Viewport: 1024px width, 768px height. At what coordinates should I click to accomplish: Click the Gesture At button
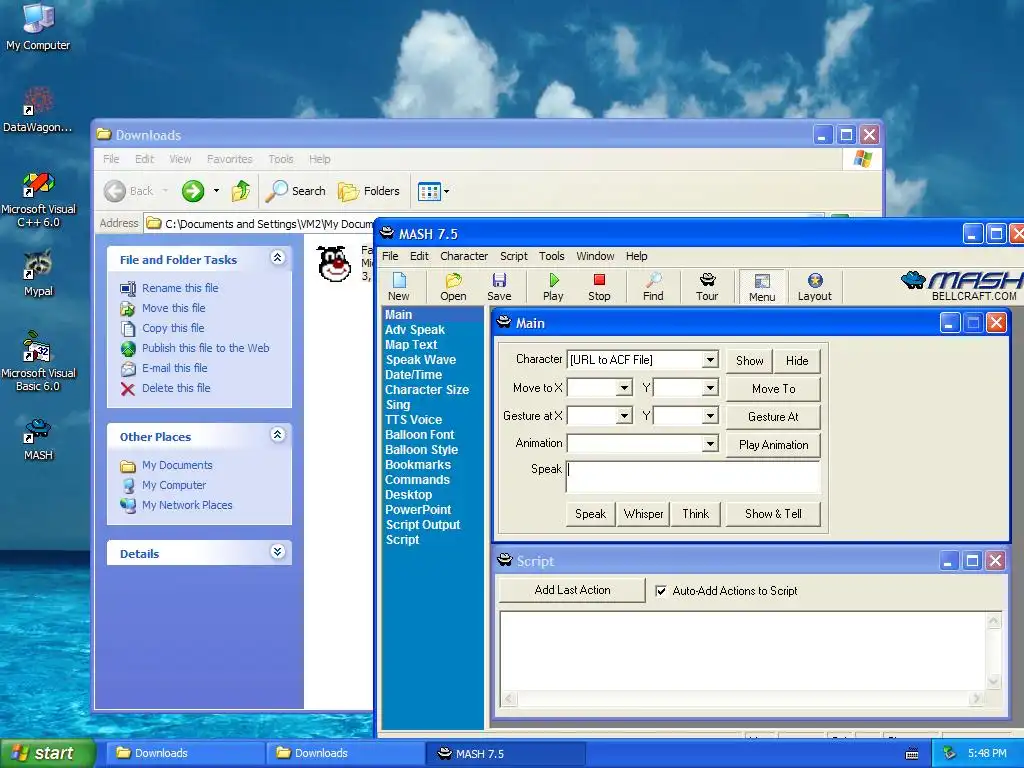click(x=773, y=417)
